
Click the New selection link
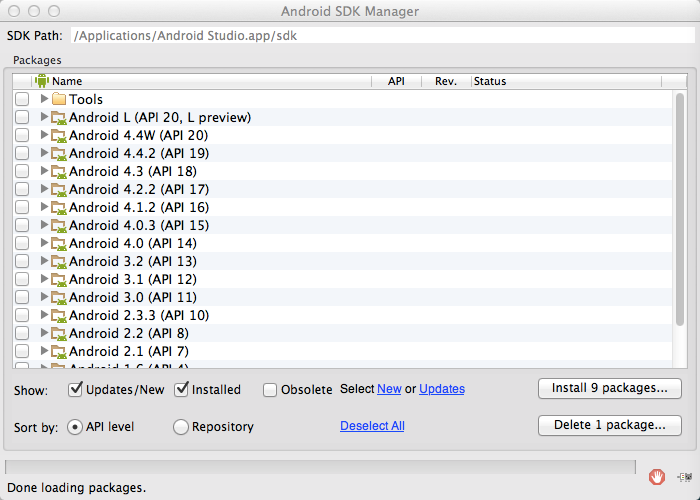coord(389,389)
